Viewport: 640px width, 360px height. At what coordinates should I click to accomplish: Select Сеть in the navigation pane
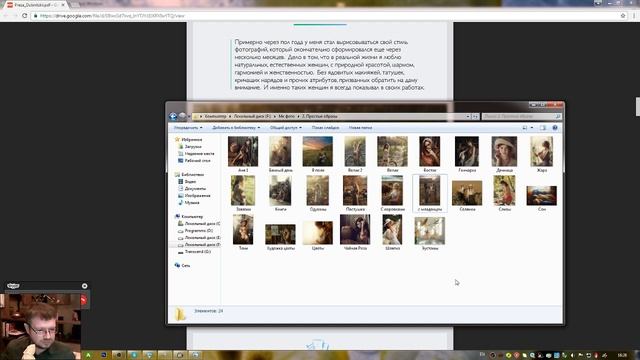185,266
